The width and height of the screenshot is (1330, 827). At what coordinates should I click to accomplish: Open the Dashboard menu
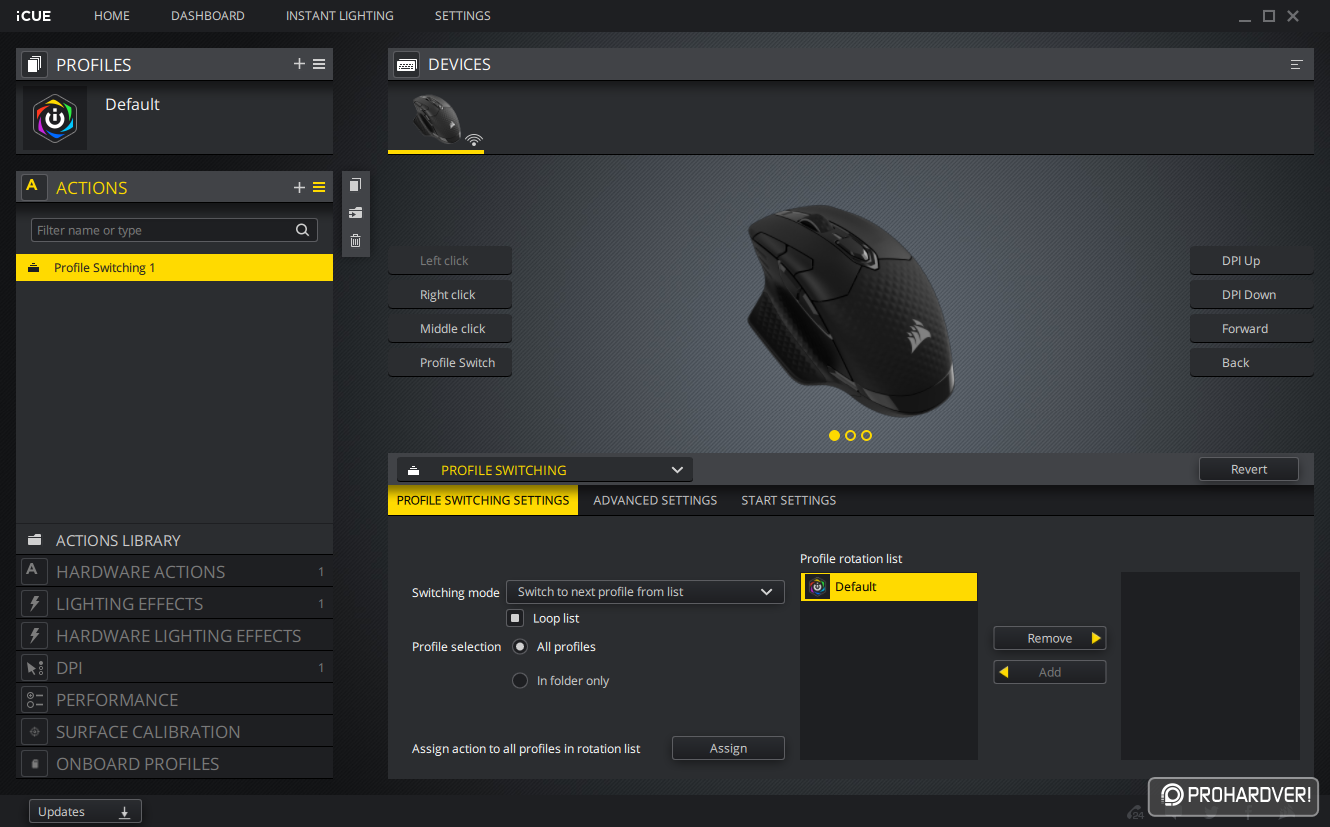pos(208,16)
